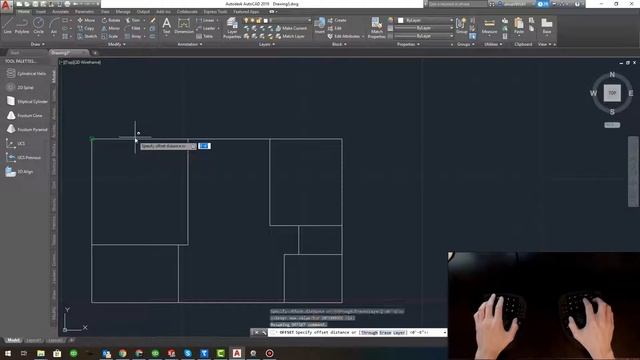Click Match Layer button

(290, 36)
